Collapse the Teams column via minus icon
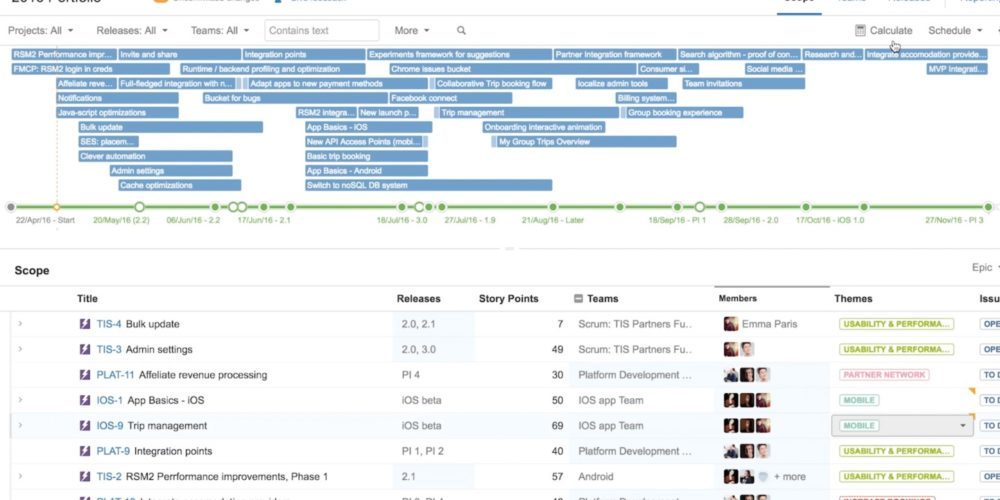Image resolution: width=1000 pixels, height=500 pixels. pyautogui.click(x=578, y=299)
